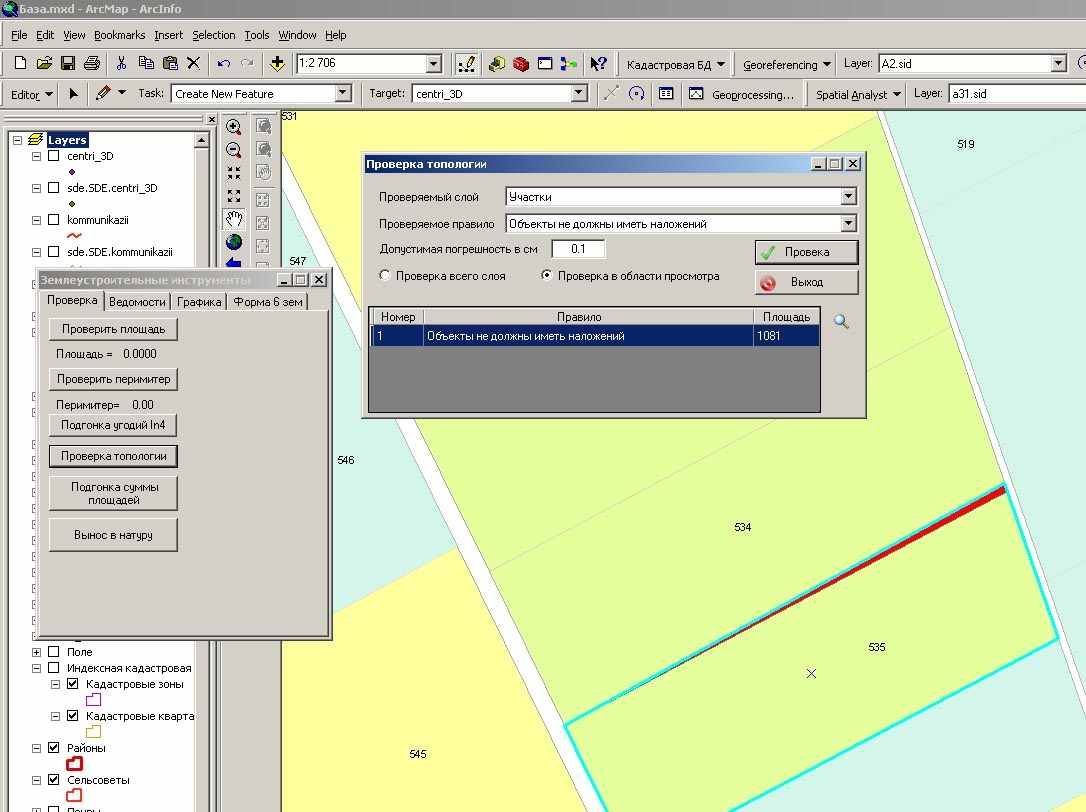Cut selection with scissors icon
The width and height of the screenshot is (1086, 812).
pos(121,63)
